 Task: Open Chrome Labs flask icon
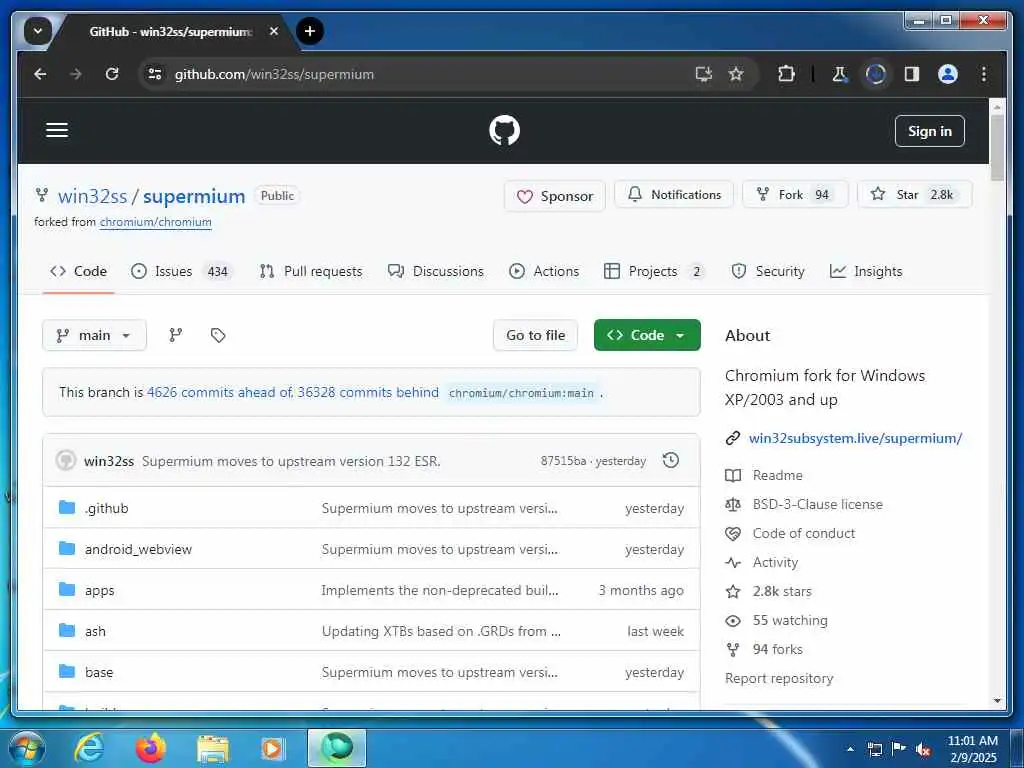[839, 74]
